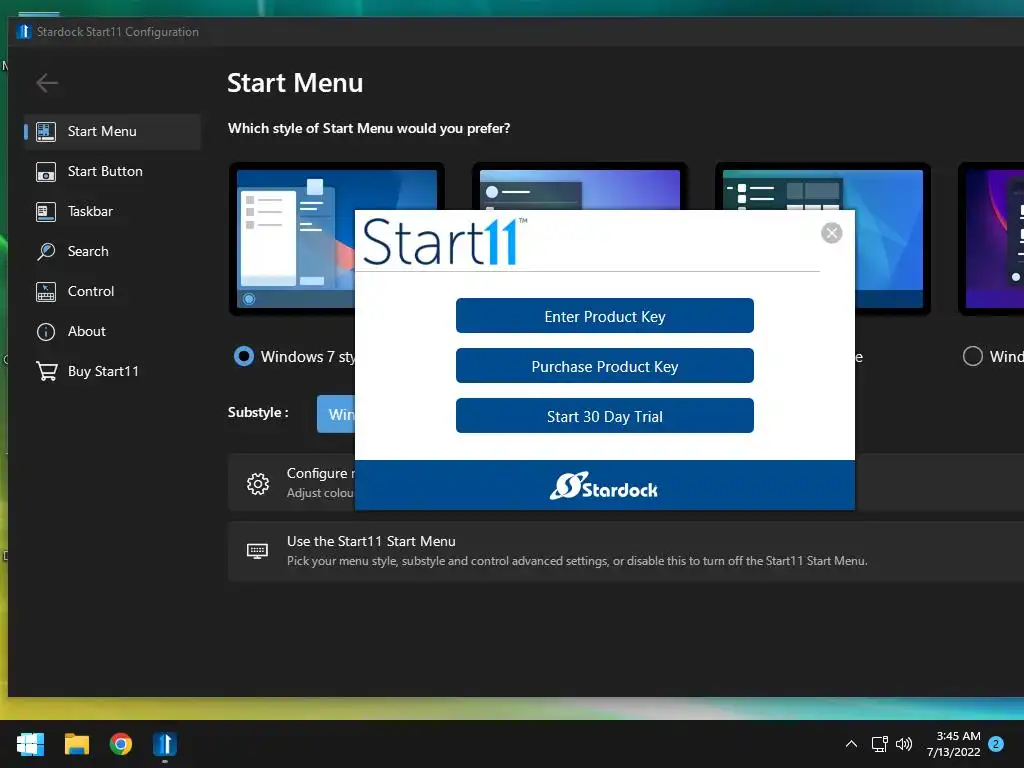Click the Configure menu gear icon
This screenshot has width=1024, height=768.
pos(258,483)
